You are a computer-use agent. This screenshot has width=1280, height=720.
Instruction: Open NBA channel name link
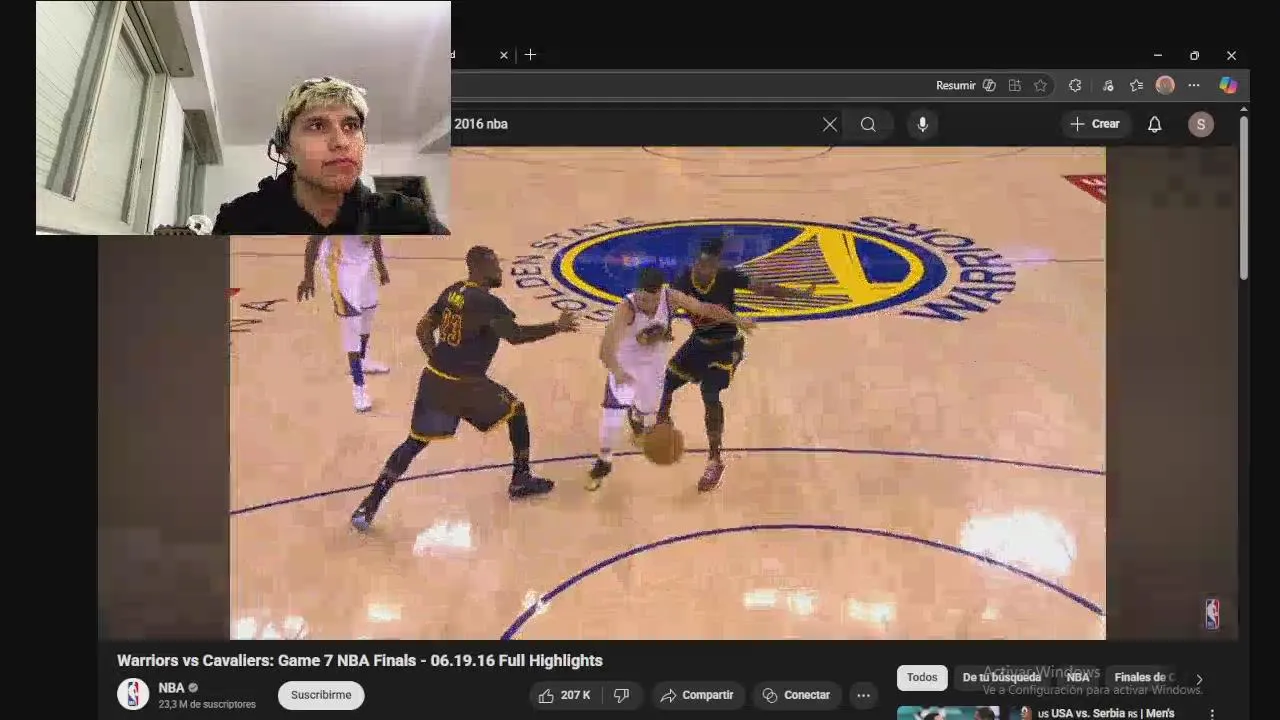(x=171, y=688)
